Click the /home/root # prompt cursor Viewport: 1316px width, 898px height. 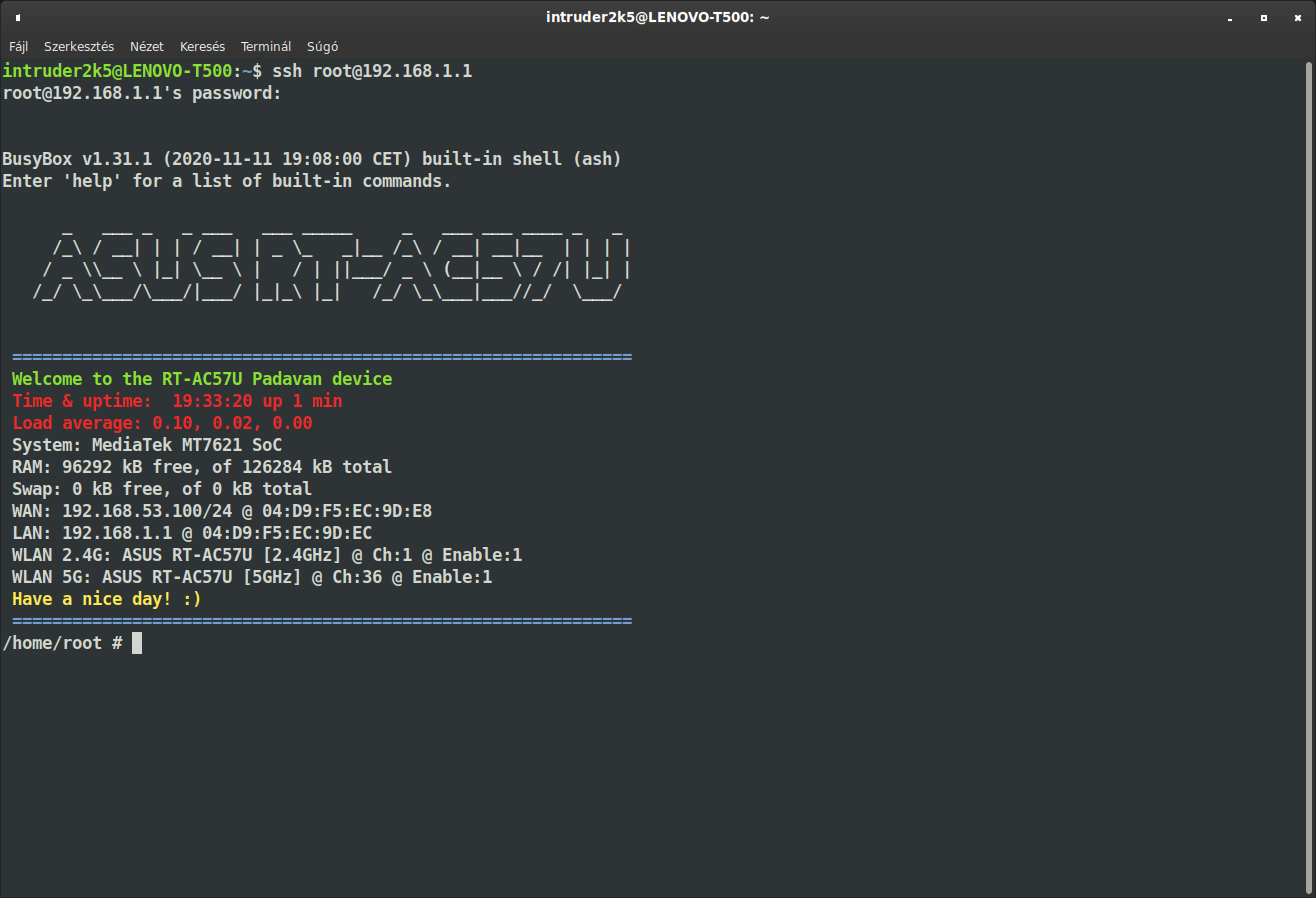tap(137, 643)
